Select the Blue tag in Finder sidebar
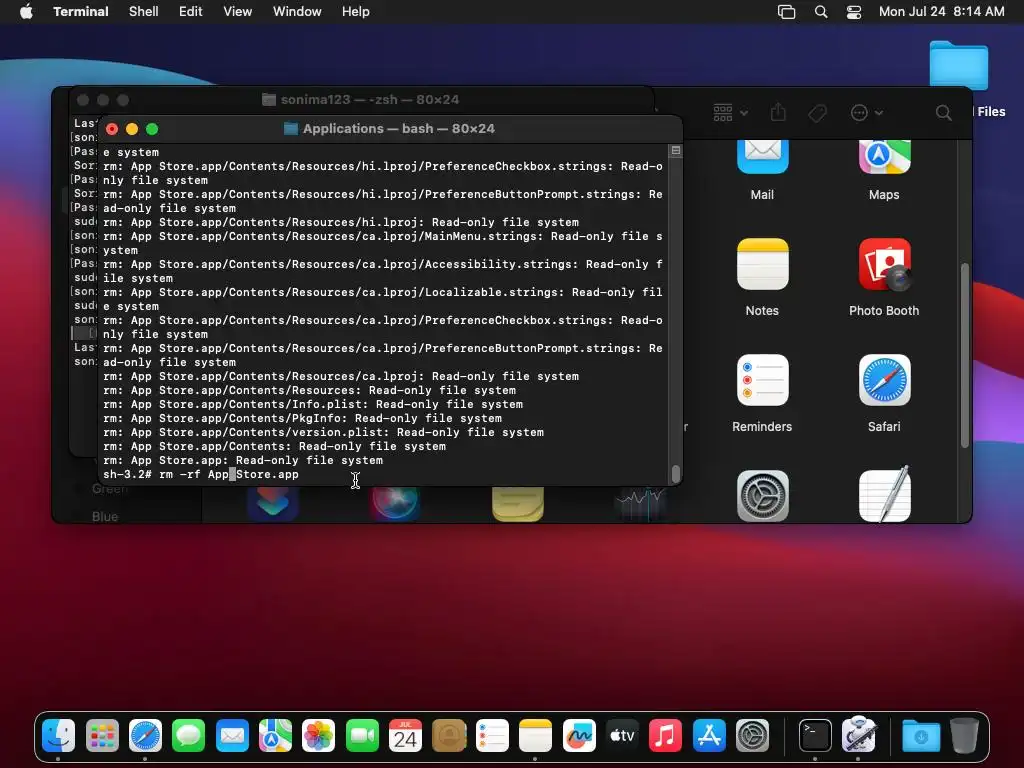Image resolution: width=1024 pixels, height=768 pixels. point(104,516)
